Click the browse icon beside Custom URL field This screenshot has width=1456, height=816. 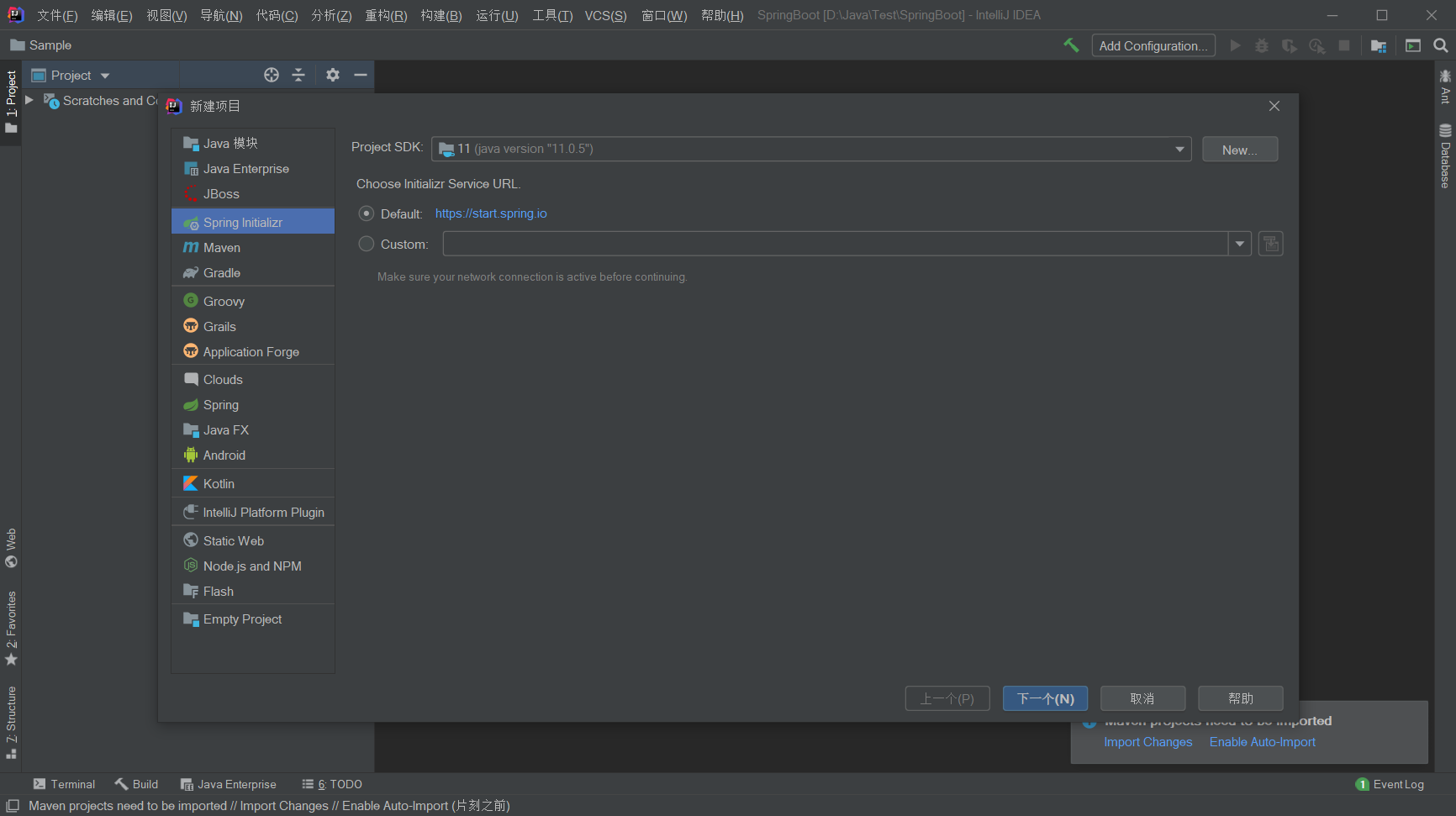click(1271, 244)
